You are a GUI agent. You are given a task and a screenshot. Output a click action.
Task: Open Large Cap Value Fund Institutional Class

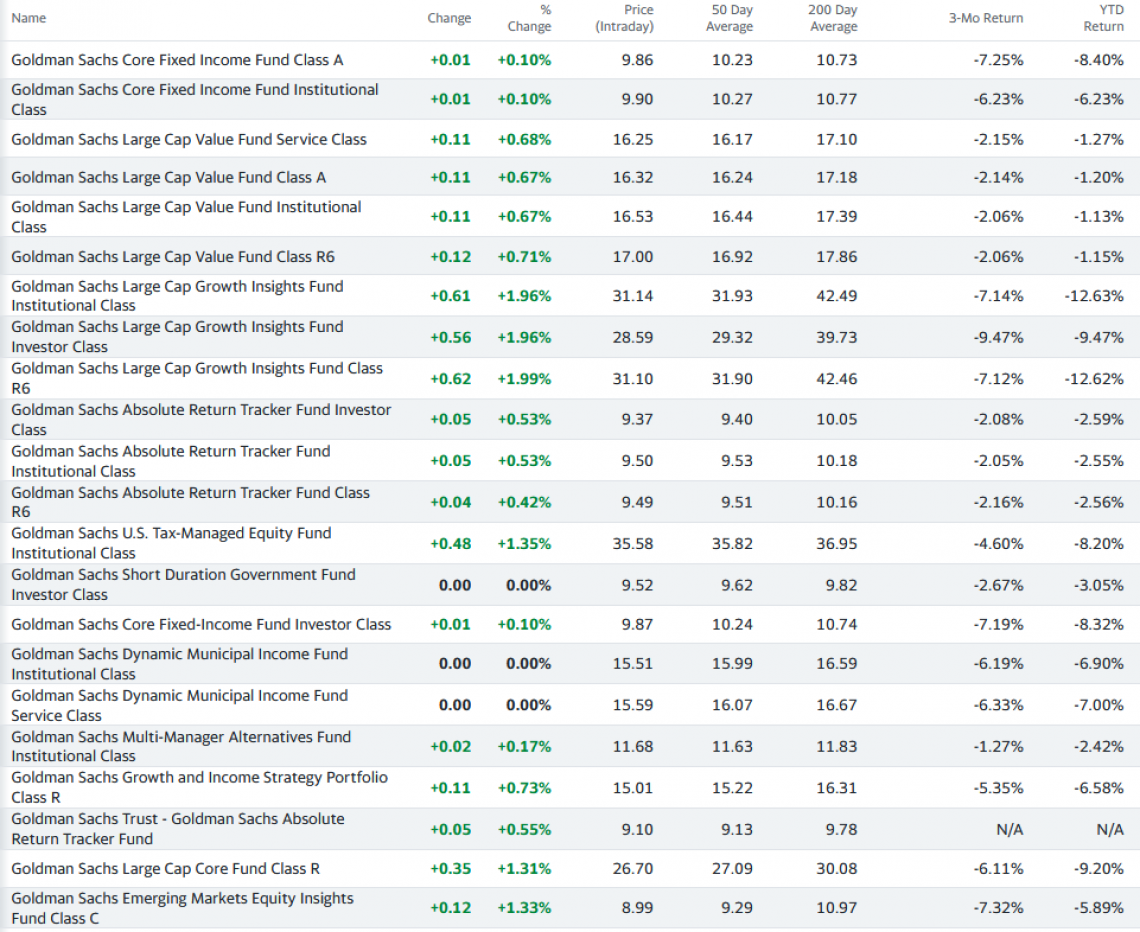(x=186, y=217)
